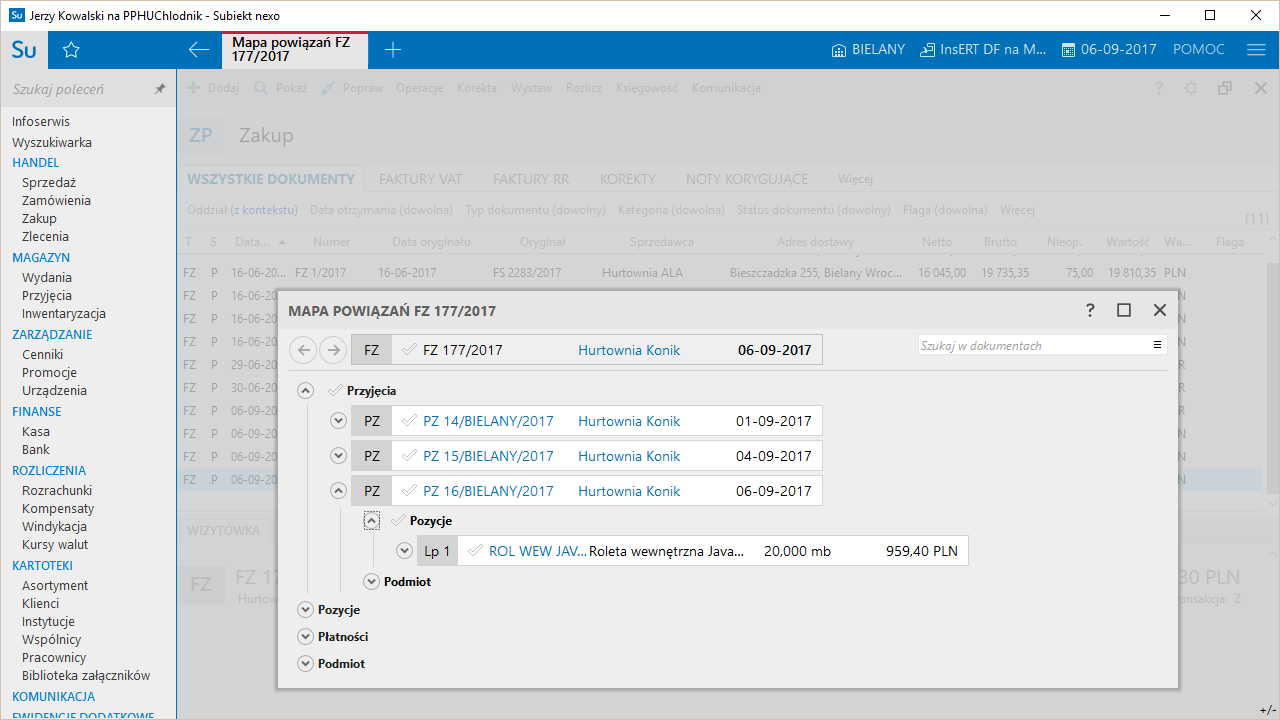Select FAKTURY VAT tab in Zakup

(x=420, y=179)
